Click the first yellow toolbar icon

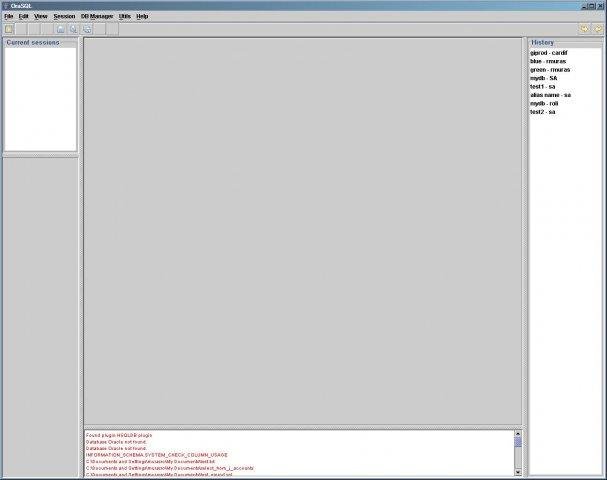point(9,29)
